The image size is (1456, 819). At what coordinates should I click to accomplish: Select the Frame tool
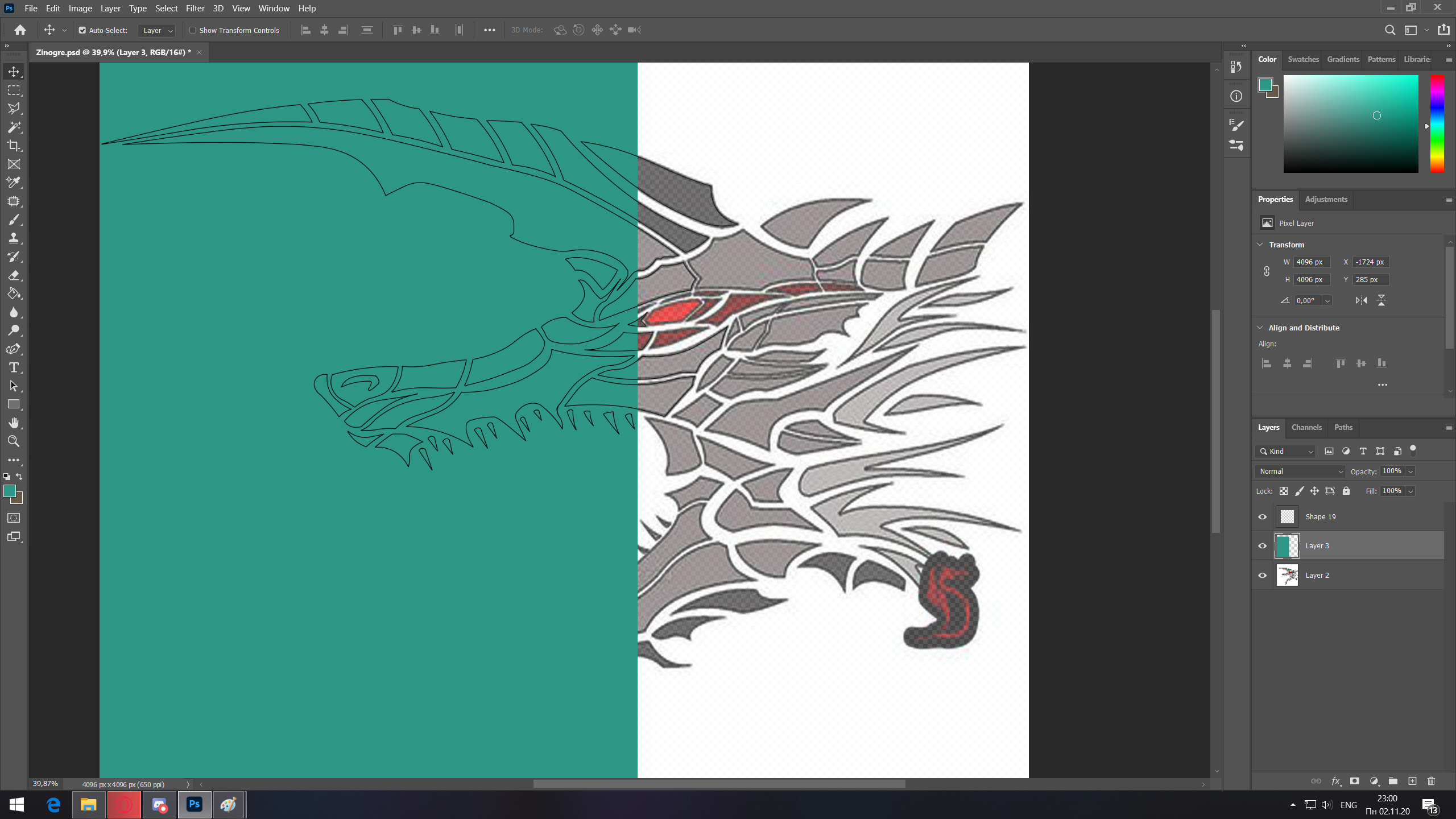(14, 164)
